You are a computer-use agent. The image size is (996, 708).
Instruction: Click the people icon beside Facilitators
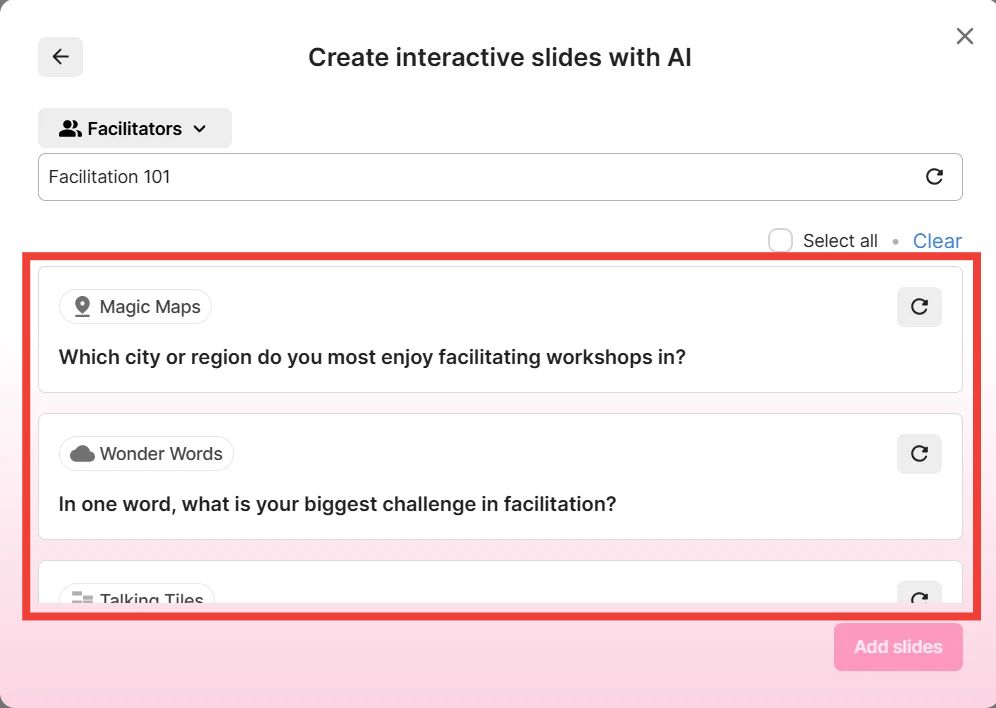tap(70, 129)
